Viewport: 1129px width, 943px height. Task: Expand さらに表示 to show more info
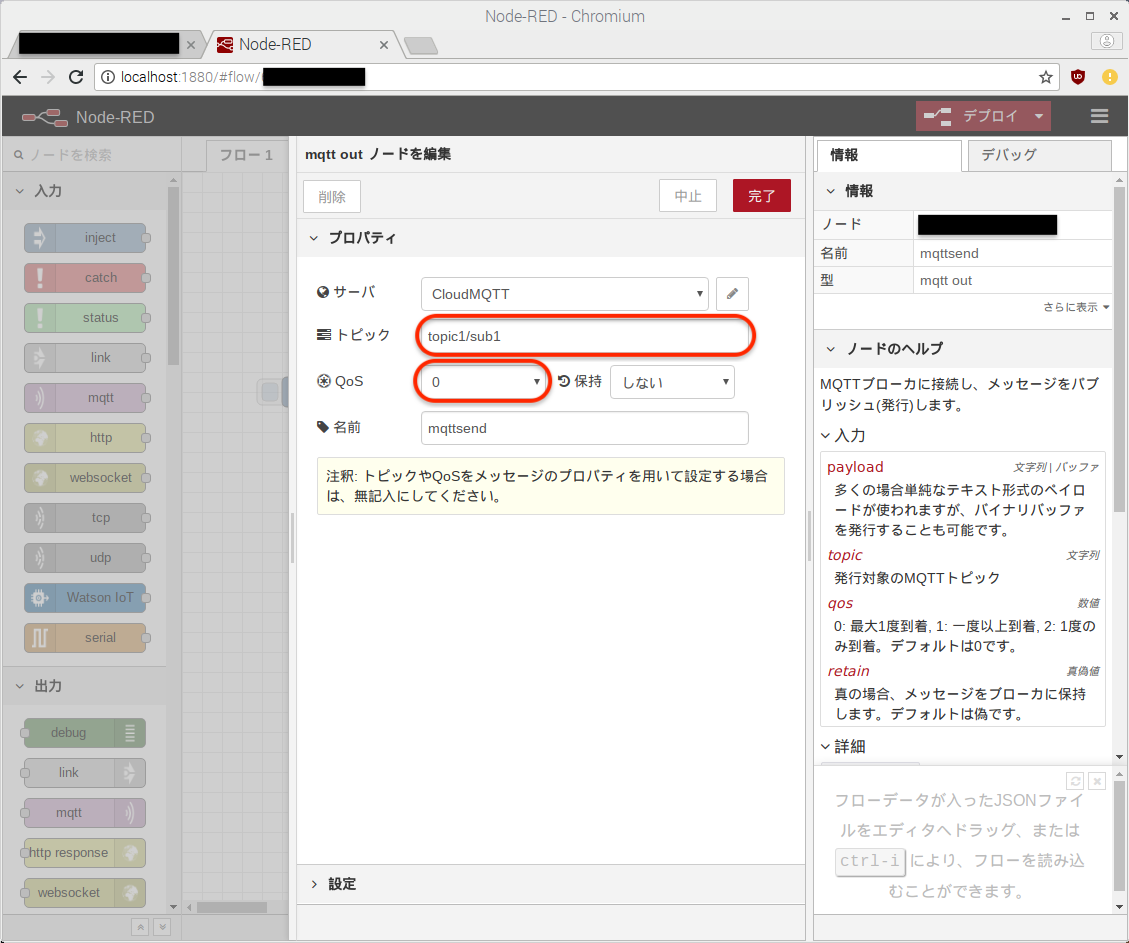click(1076, 307)
